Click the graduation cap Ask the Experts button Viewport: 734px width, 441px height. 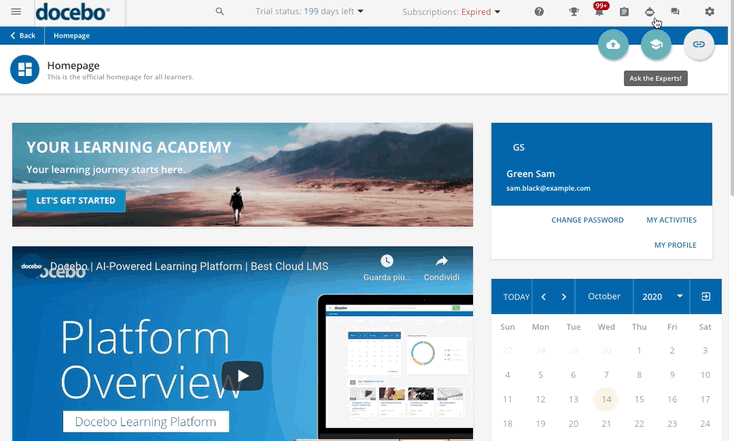656,45
